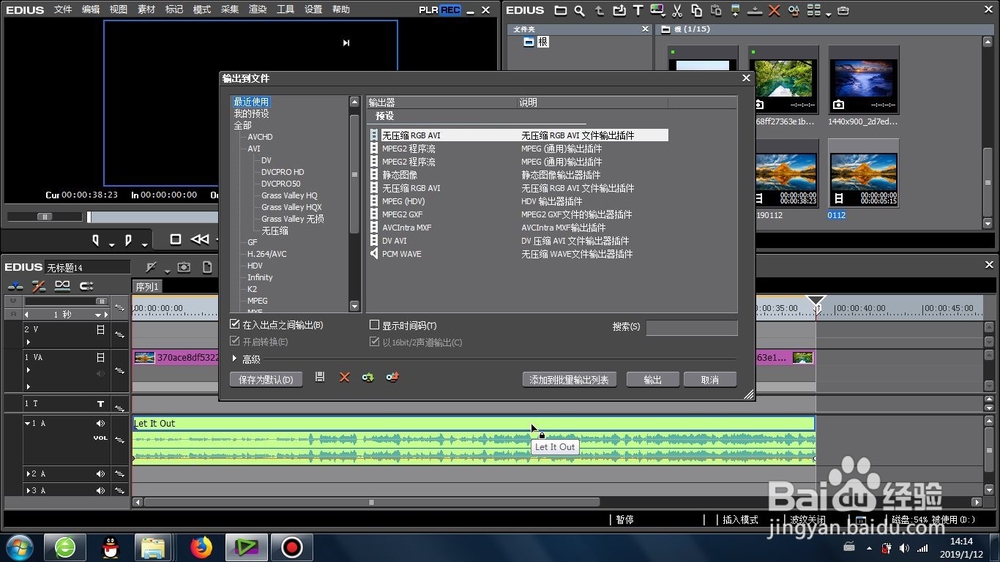Click the rewind button in player
The width and height of the screenshot is (1000, 562).
pyautogui.click(x=200, y=239)
